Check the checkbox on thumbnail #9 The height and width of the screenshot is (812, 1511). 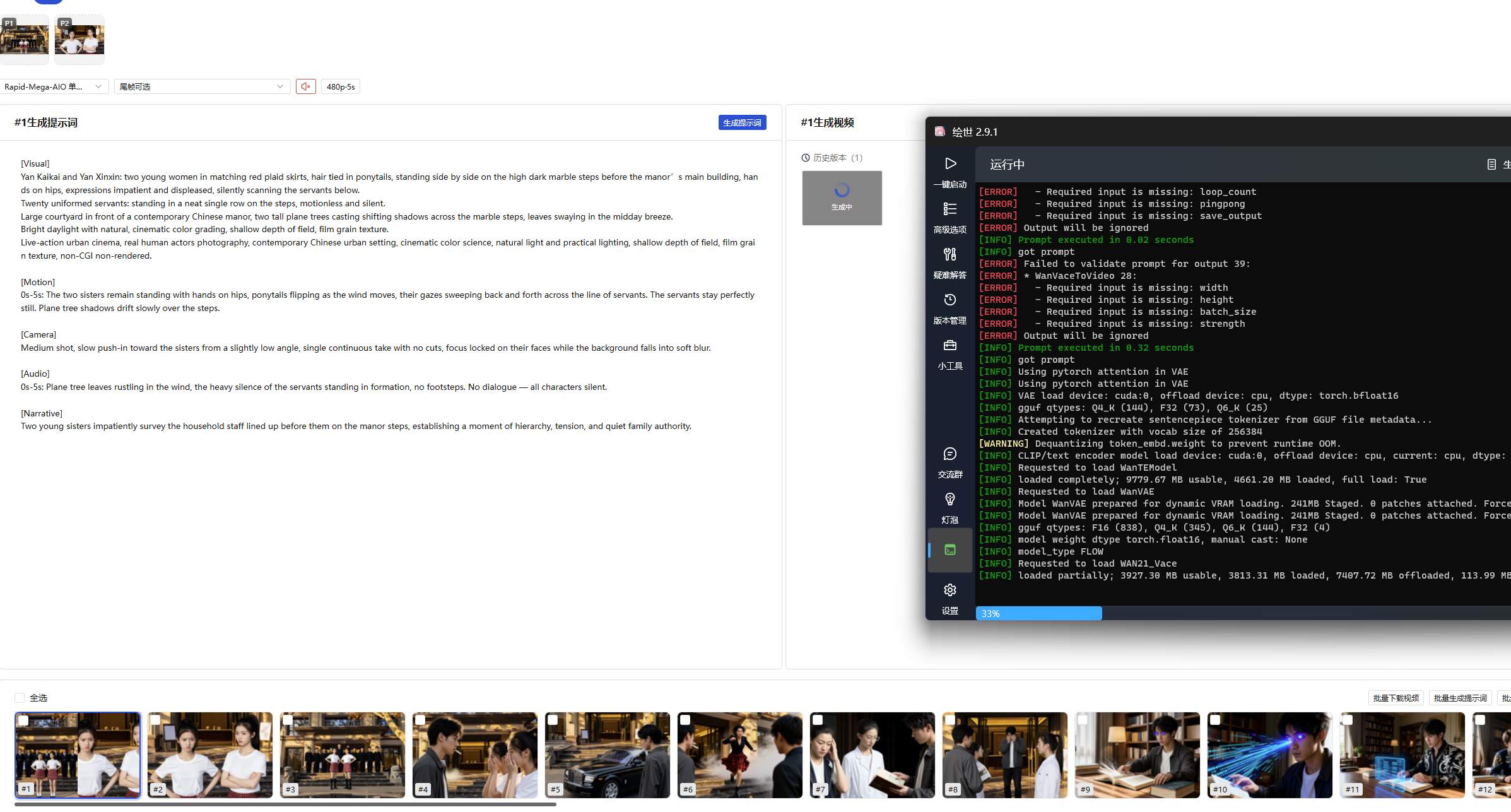(x=1083, y=720)
